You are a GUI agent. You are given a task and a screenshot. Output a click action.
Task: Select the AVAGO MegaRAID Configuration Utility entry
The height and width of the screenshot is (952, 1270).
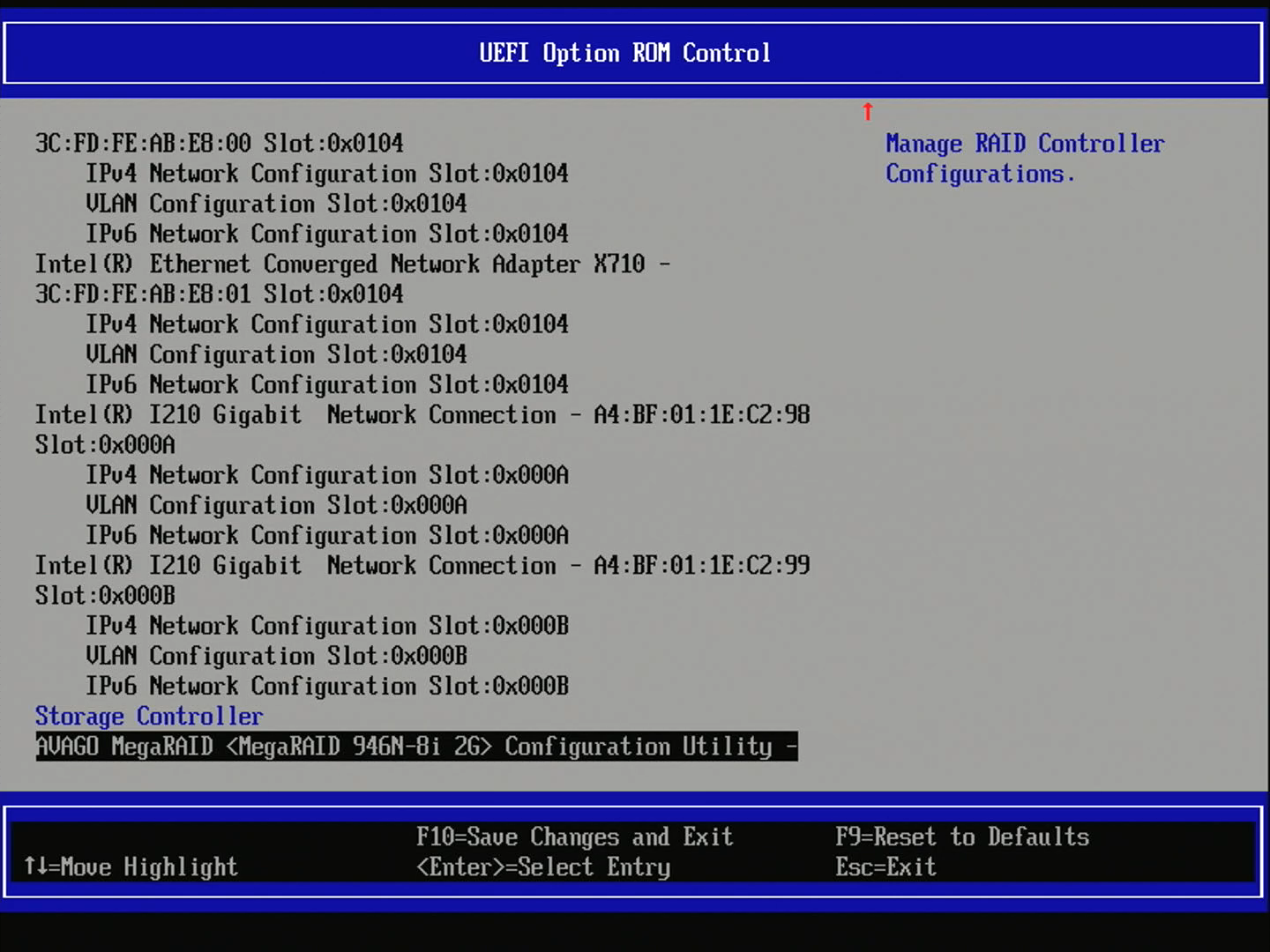pyautogui.click(x=416, y=747)
